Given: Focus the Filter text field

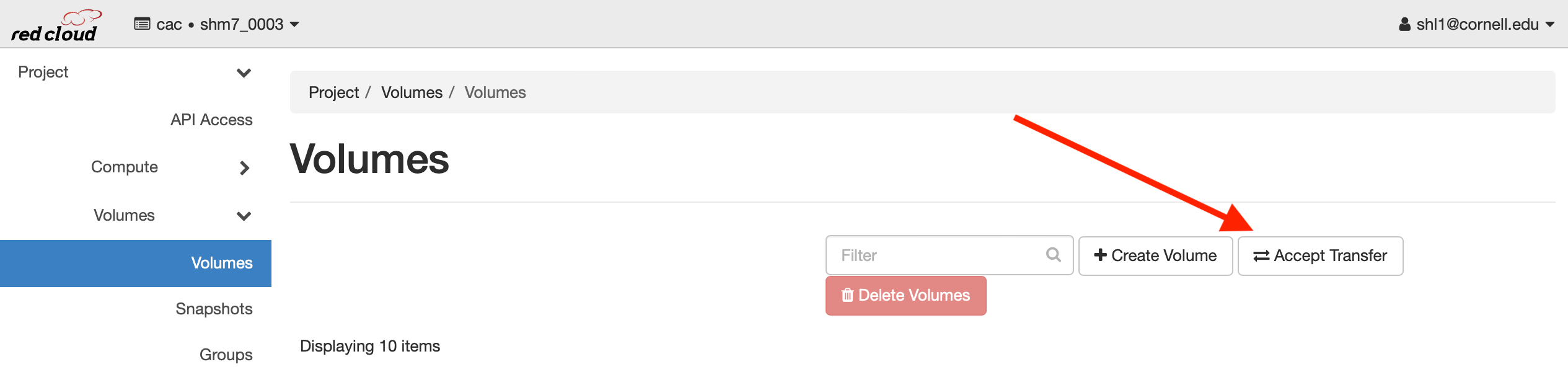Looking at the screenshot, I should [x=949, y=255].
